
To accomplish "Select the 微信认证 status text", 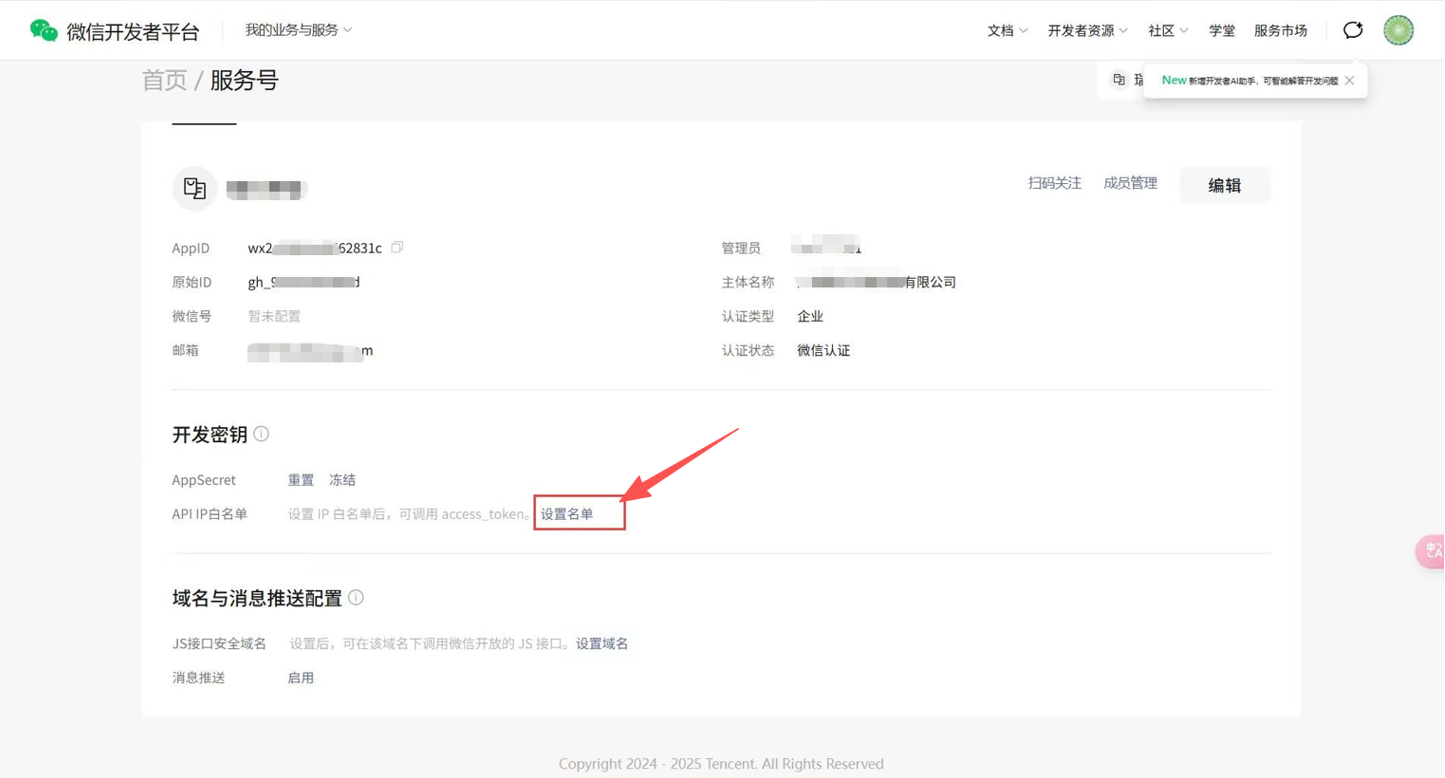I will click(x=823, y=350).
